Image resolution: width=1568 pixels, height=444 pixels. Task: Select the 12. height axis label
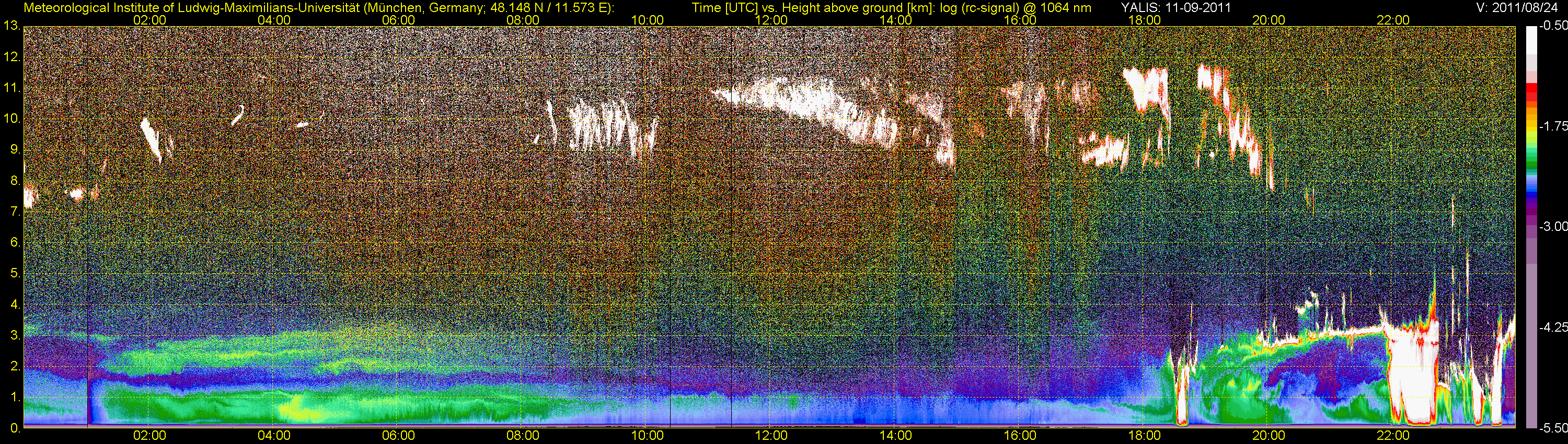pos(11,57)
